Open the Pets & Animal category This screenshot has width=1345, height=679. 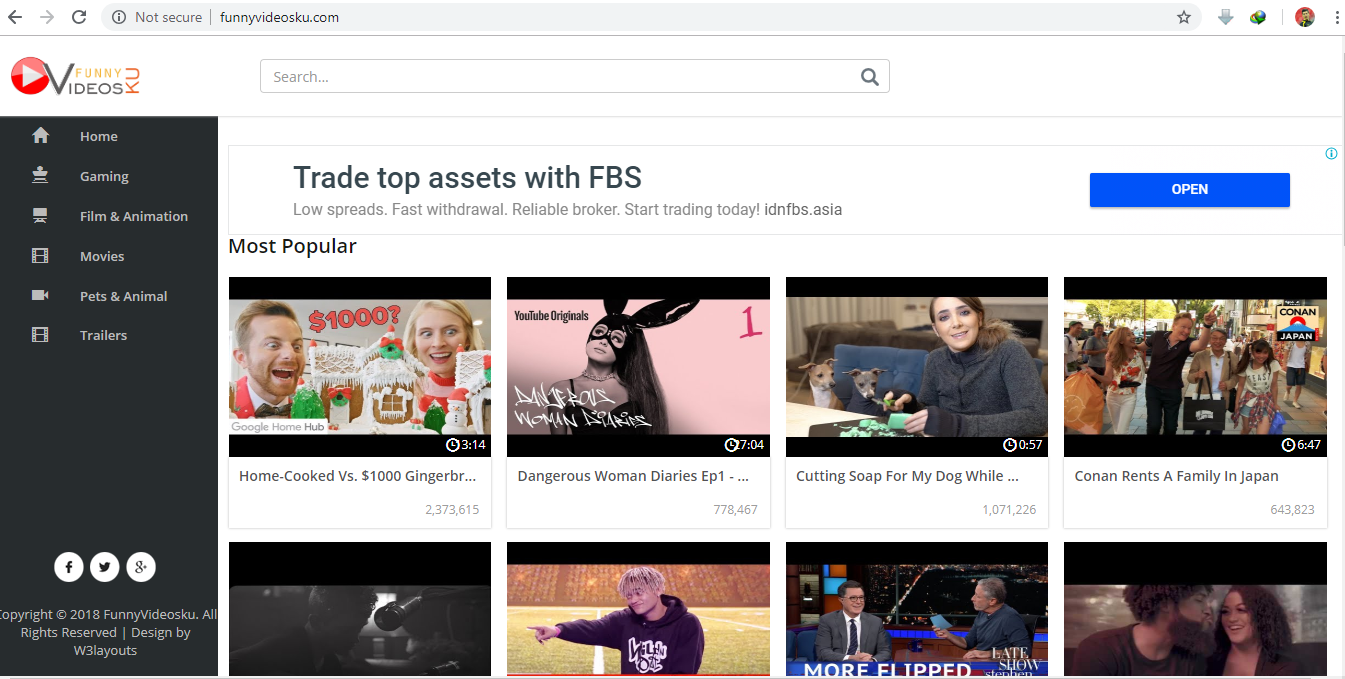coord(124,296)
